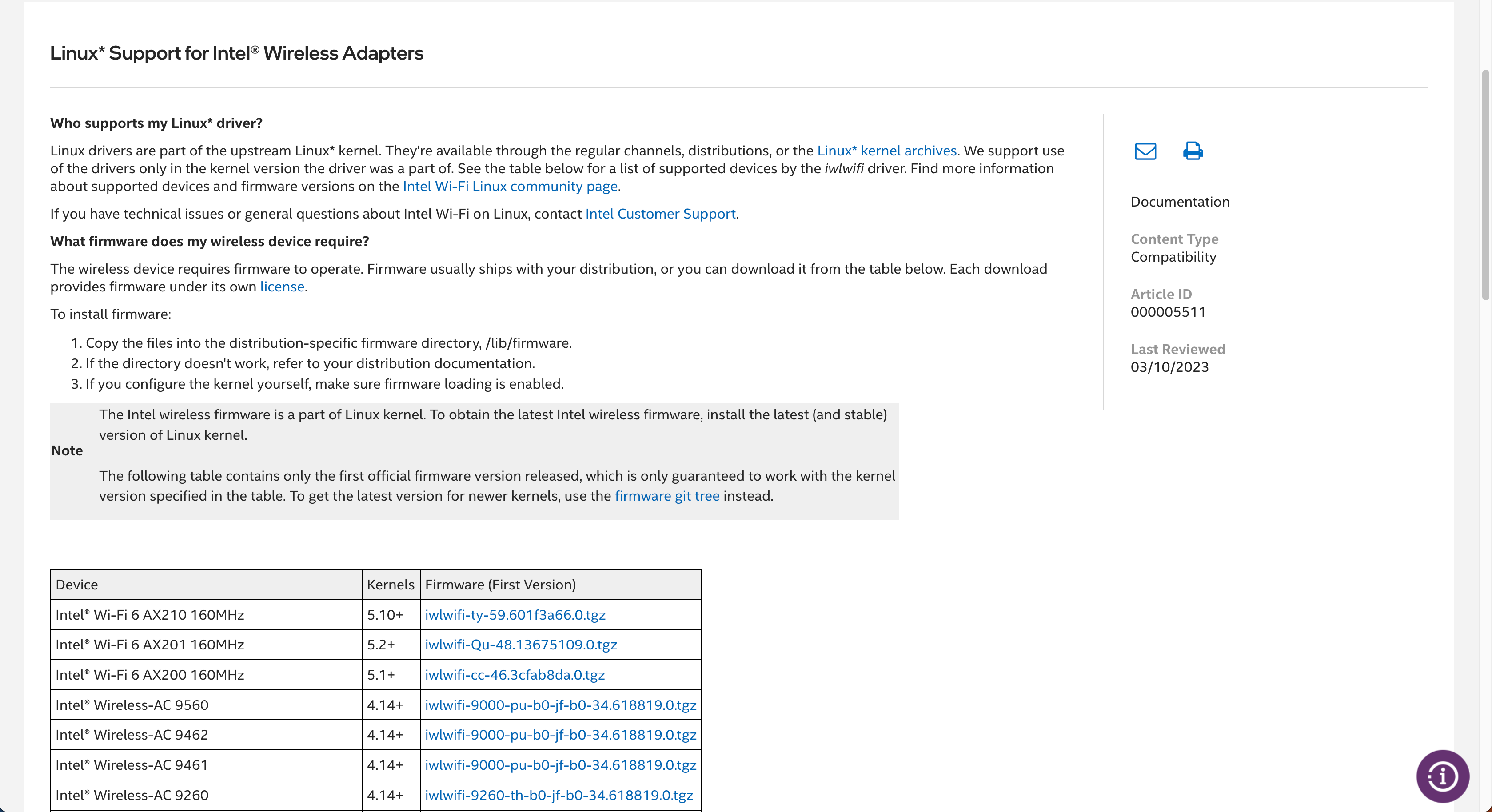
Task: Select the Intel Wireless-AC 9560 cell
Action: pos(206,705)
